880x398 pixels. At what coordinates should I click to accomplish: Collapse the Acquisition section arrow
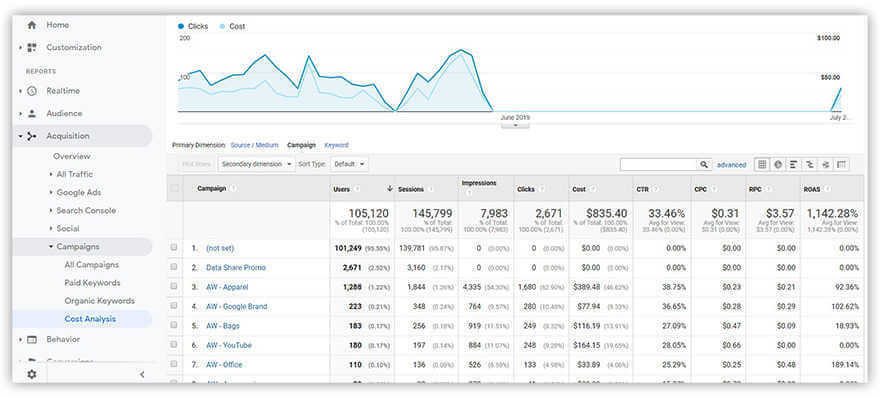pyautogui.click(x=20, y=136)
